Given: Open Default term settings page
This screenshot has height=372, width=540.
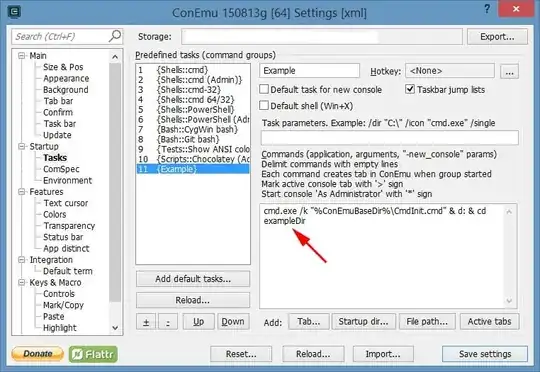Looking at the screenshot, I should click(x=68, y=271).
